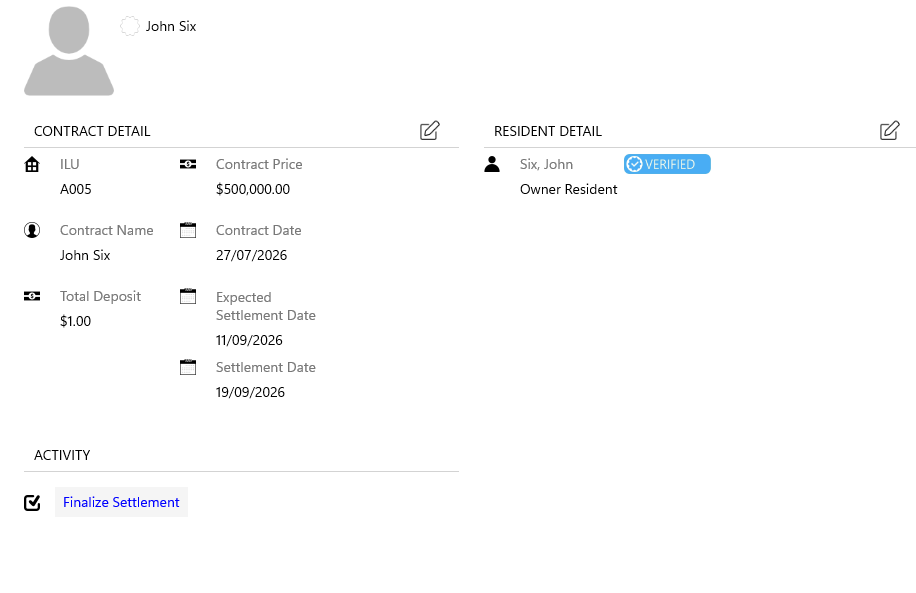Viewport: 916px width, 593px height.
Task: Click the A005 ILU value
Action: click(x=76, y=189)
